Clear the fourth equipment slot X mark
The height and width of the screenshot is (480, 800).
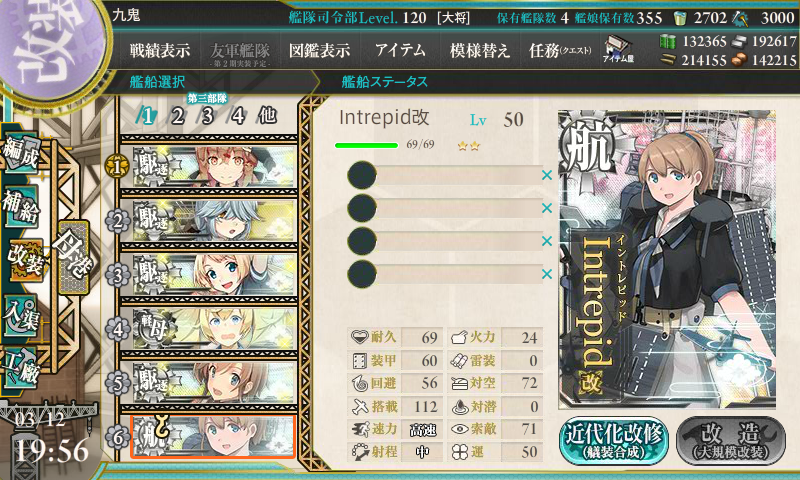pyautogui.click(x=547, y=274)
